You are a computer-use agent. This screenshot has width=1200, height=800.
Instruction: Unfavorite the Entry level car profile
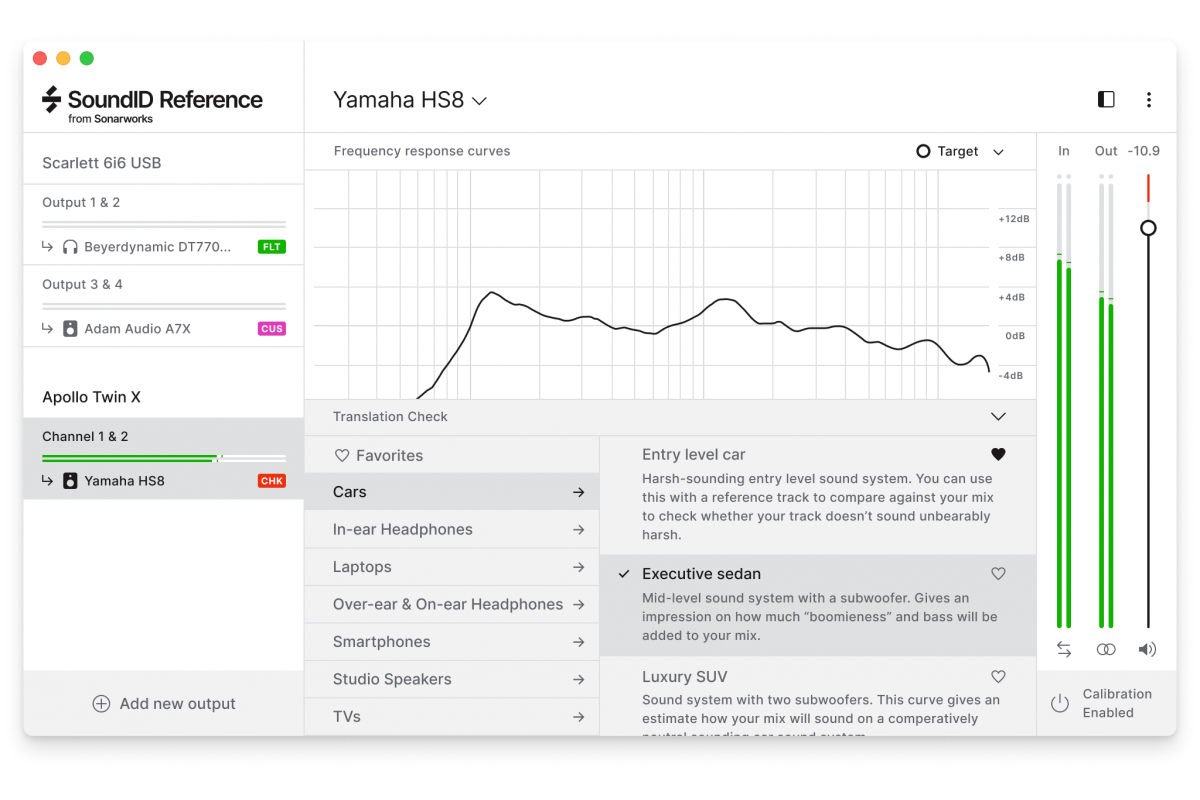[x=998, y=454]
